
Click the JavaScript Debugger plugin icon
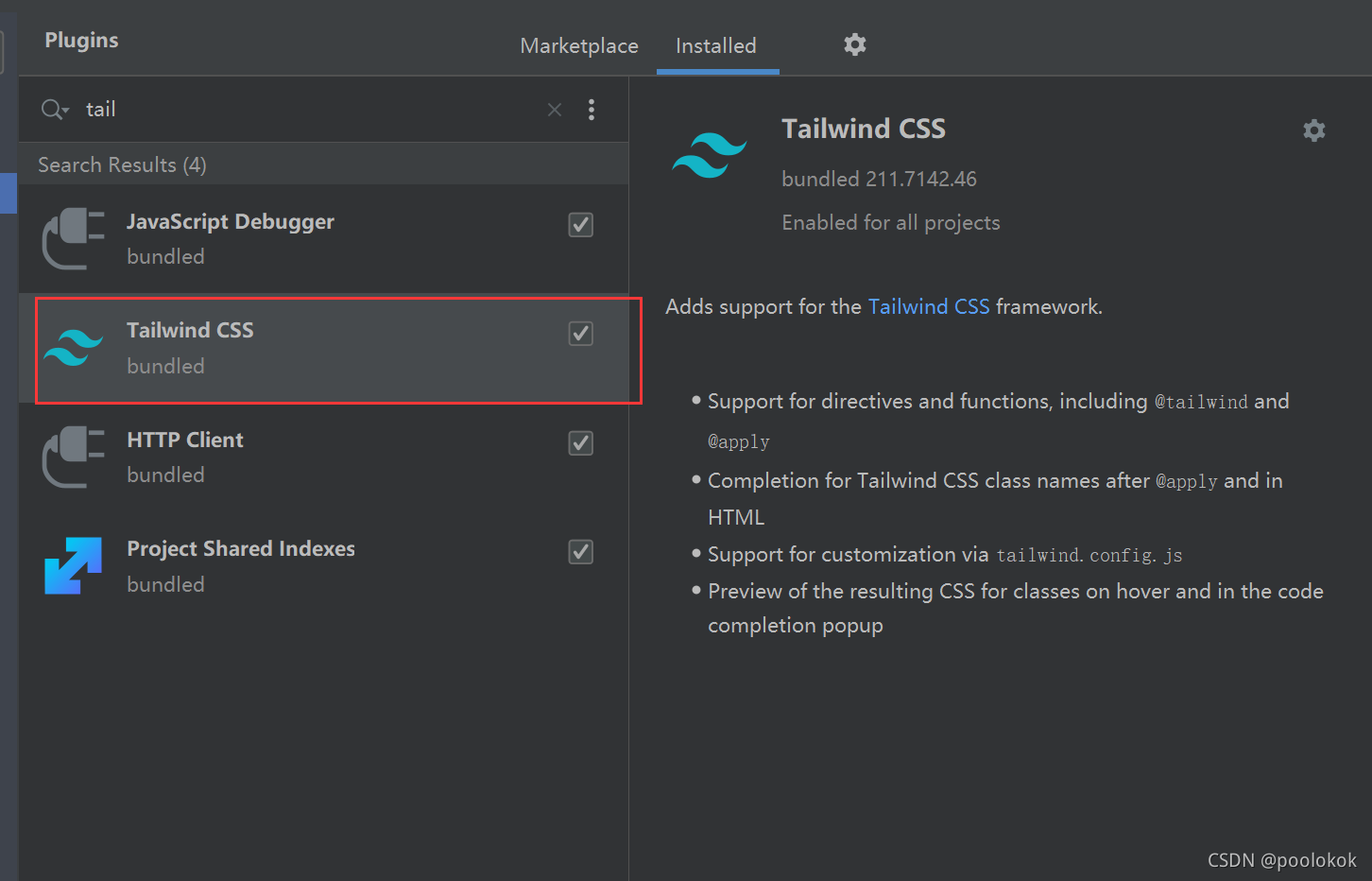point(74,238)
